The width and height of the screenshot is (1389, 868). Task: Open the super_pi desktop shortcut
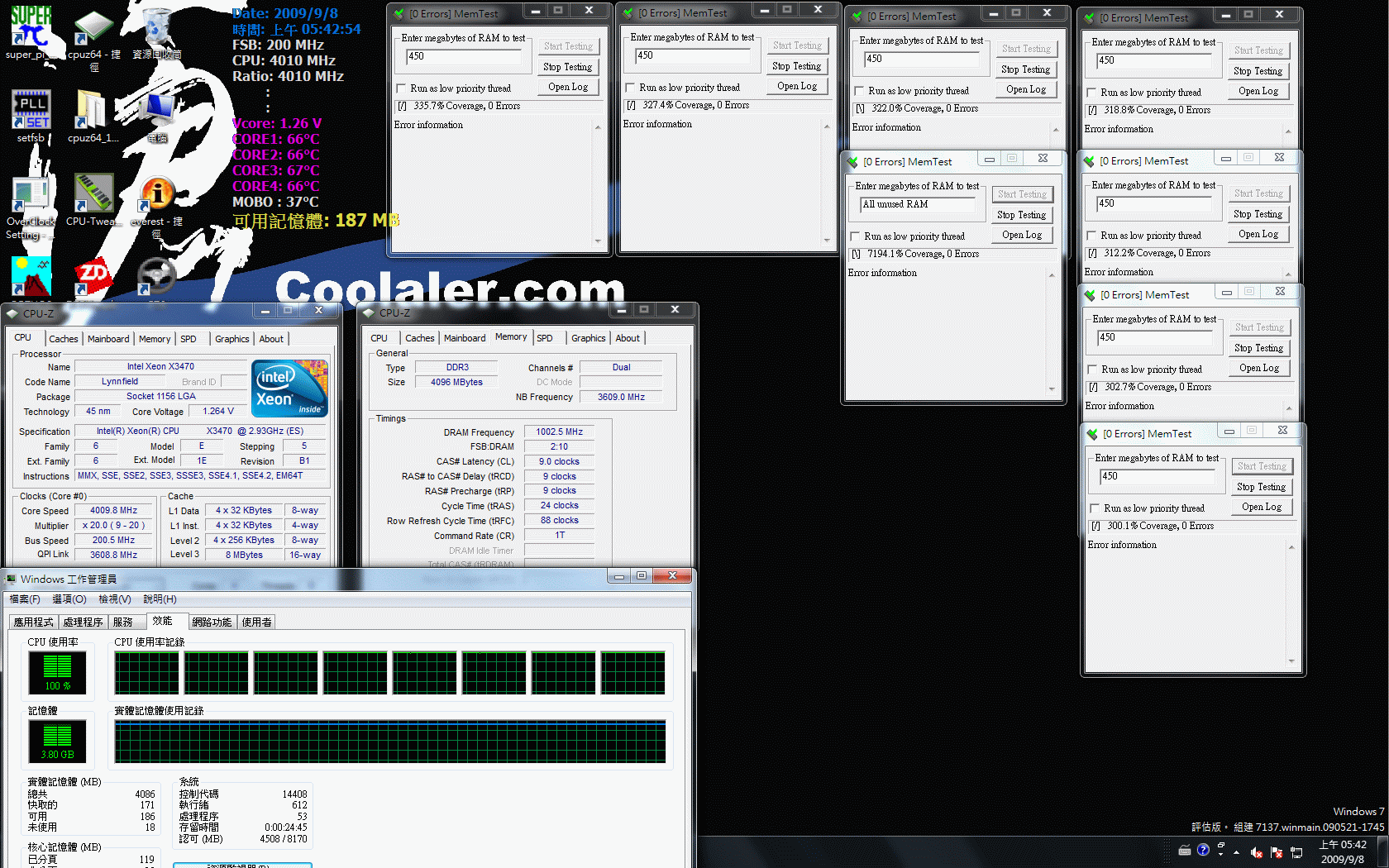(x=31, y=26)
